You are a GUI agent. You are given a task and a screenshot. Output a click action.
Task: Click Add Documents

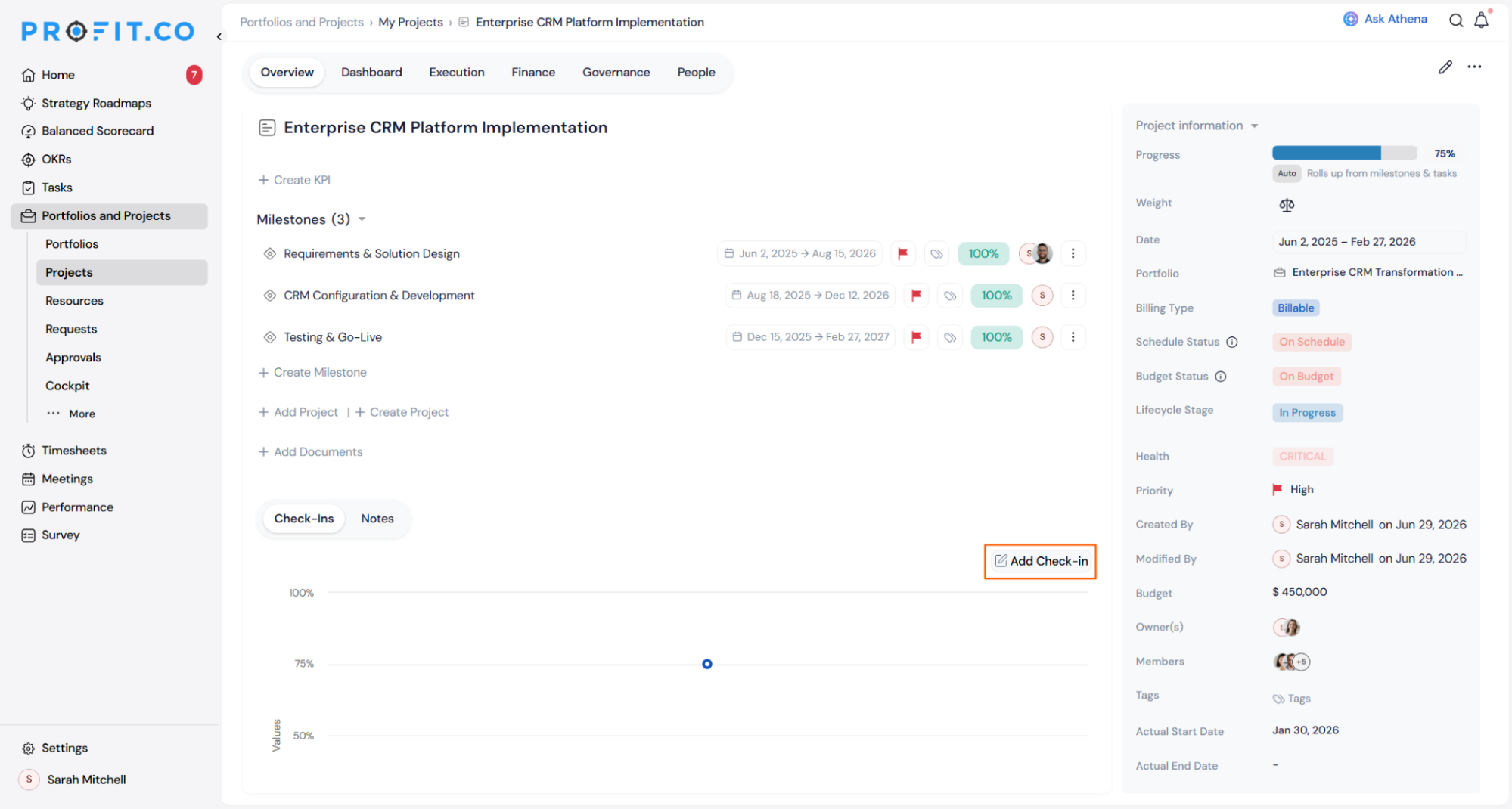pos(311,452)
